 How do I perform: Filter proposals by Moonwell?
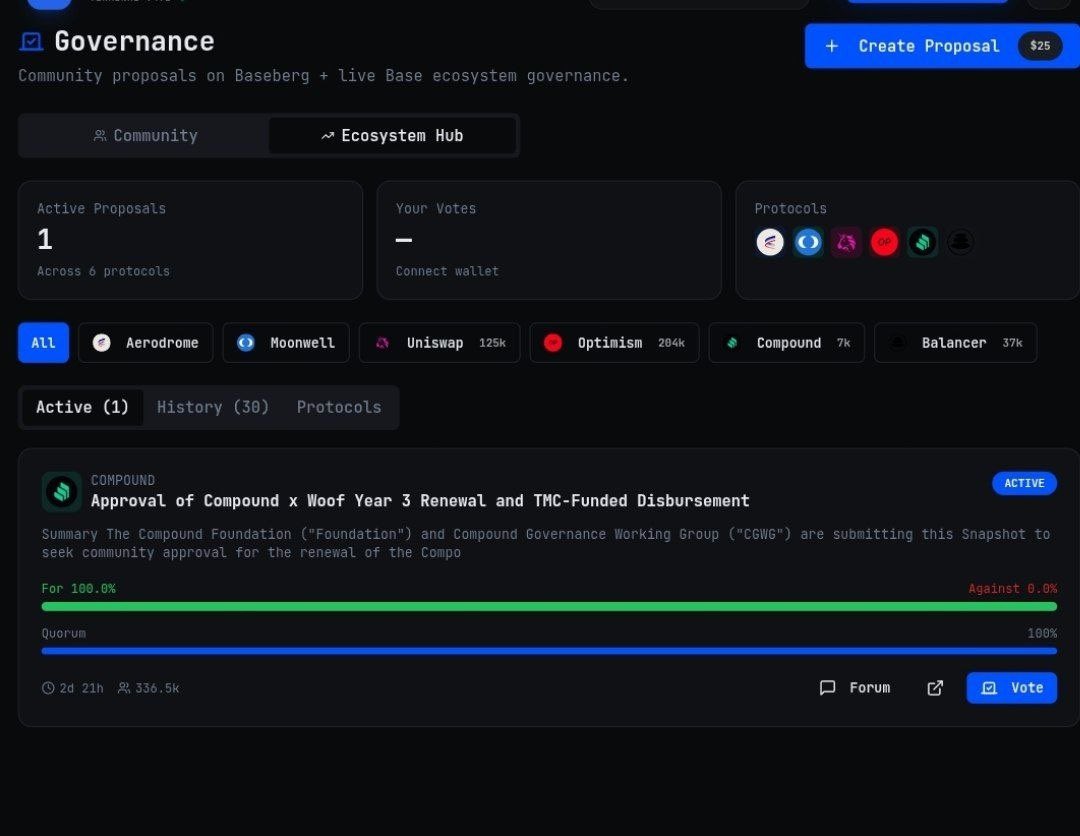tap(286, 343)
